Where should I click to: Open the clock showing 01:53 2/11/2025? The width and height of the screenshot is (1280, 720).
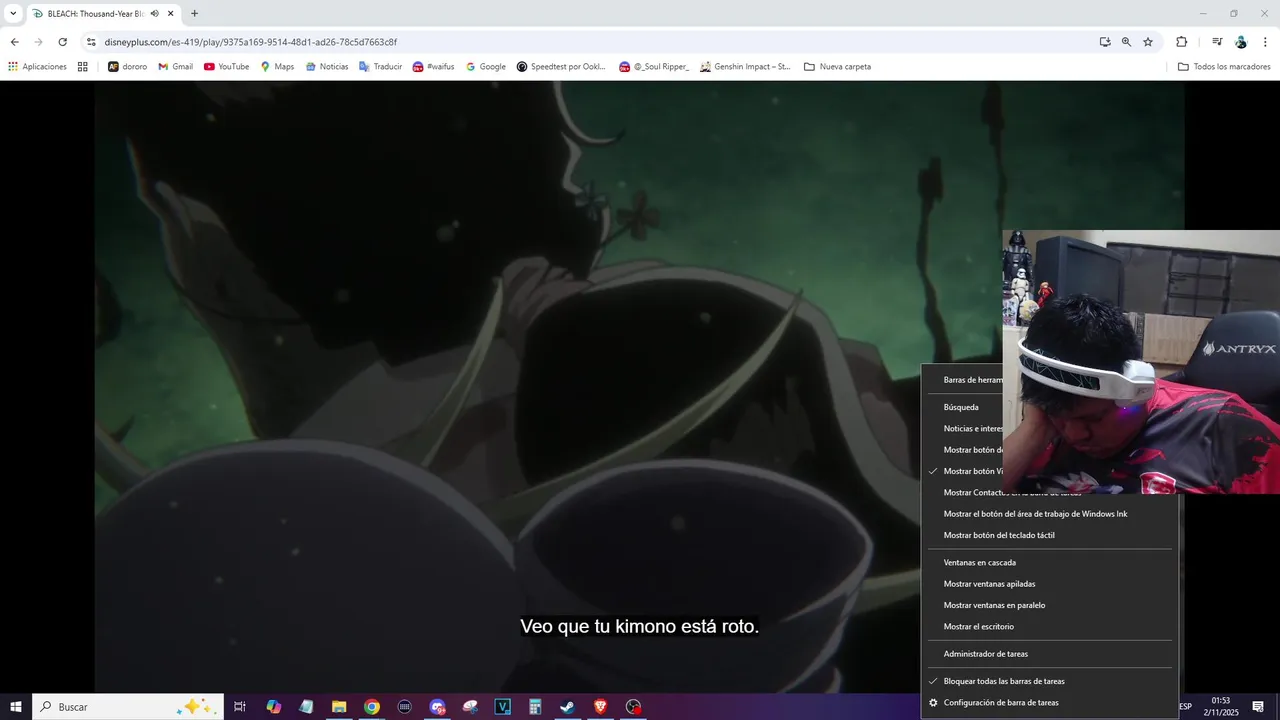click(1220, 707)
